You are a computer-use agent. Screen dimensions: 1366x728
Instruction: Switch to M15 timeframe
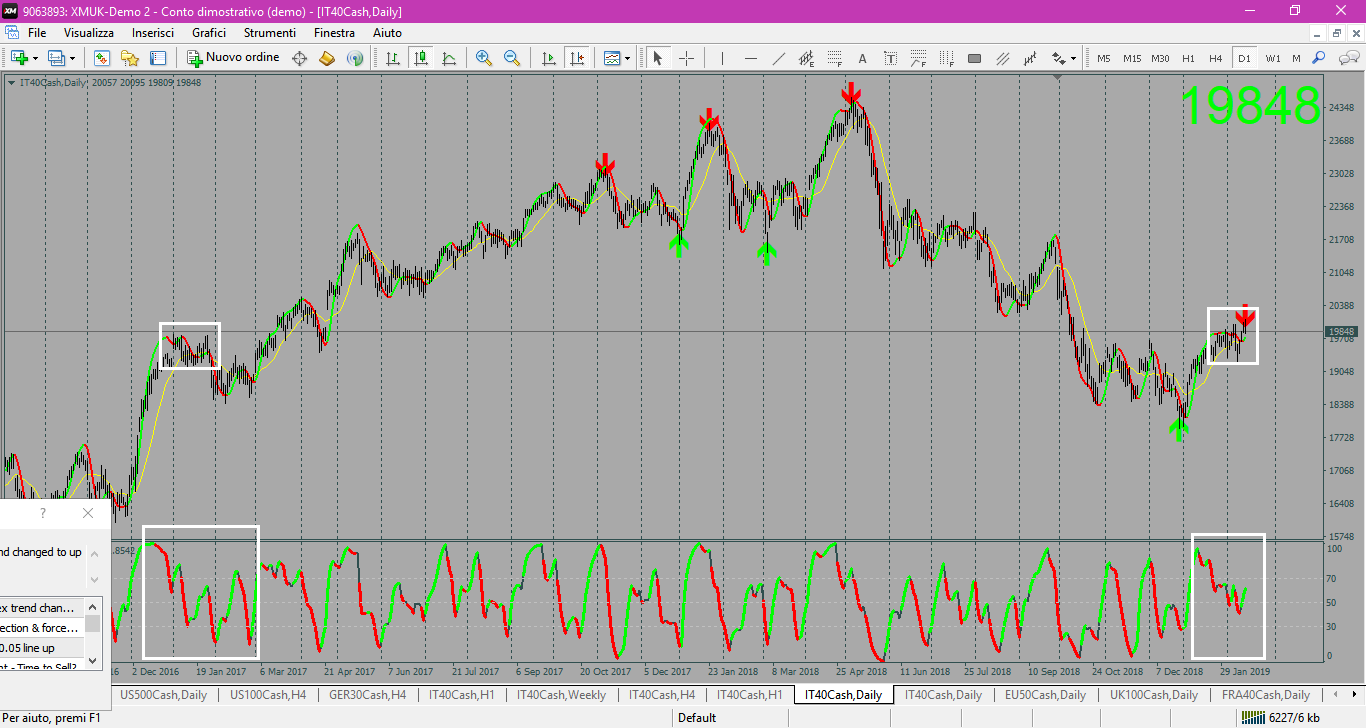pyautogui.click(x=1131, y=58)
